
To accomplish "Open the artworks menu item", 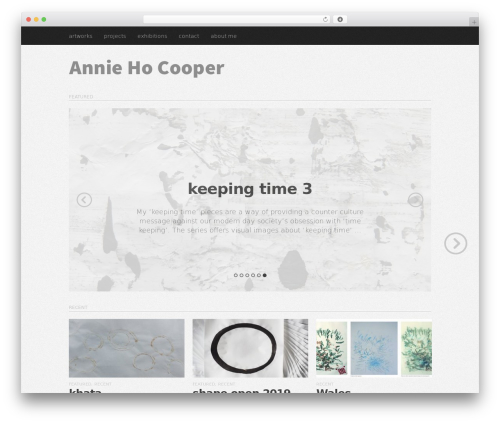I will pos(80,36).
